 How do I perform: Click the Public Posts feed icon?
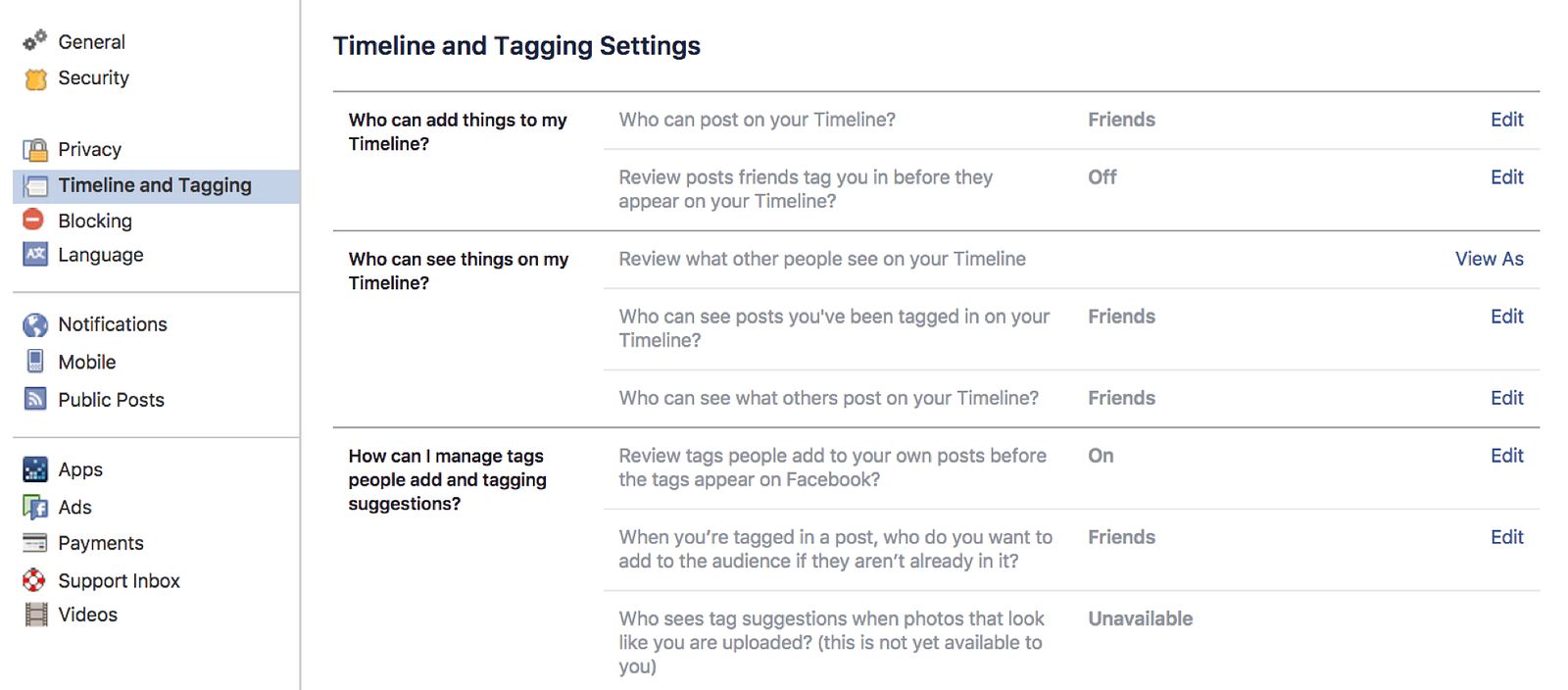tap(35, 399)
